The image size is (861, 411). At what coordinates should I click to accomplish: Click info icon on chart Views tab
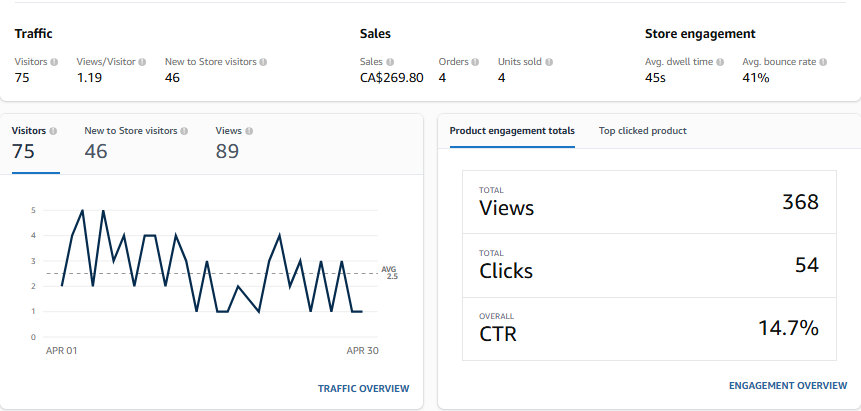pyautogui.click(x=249, y=131)
